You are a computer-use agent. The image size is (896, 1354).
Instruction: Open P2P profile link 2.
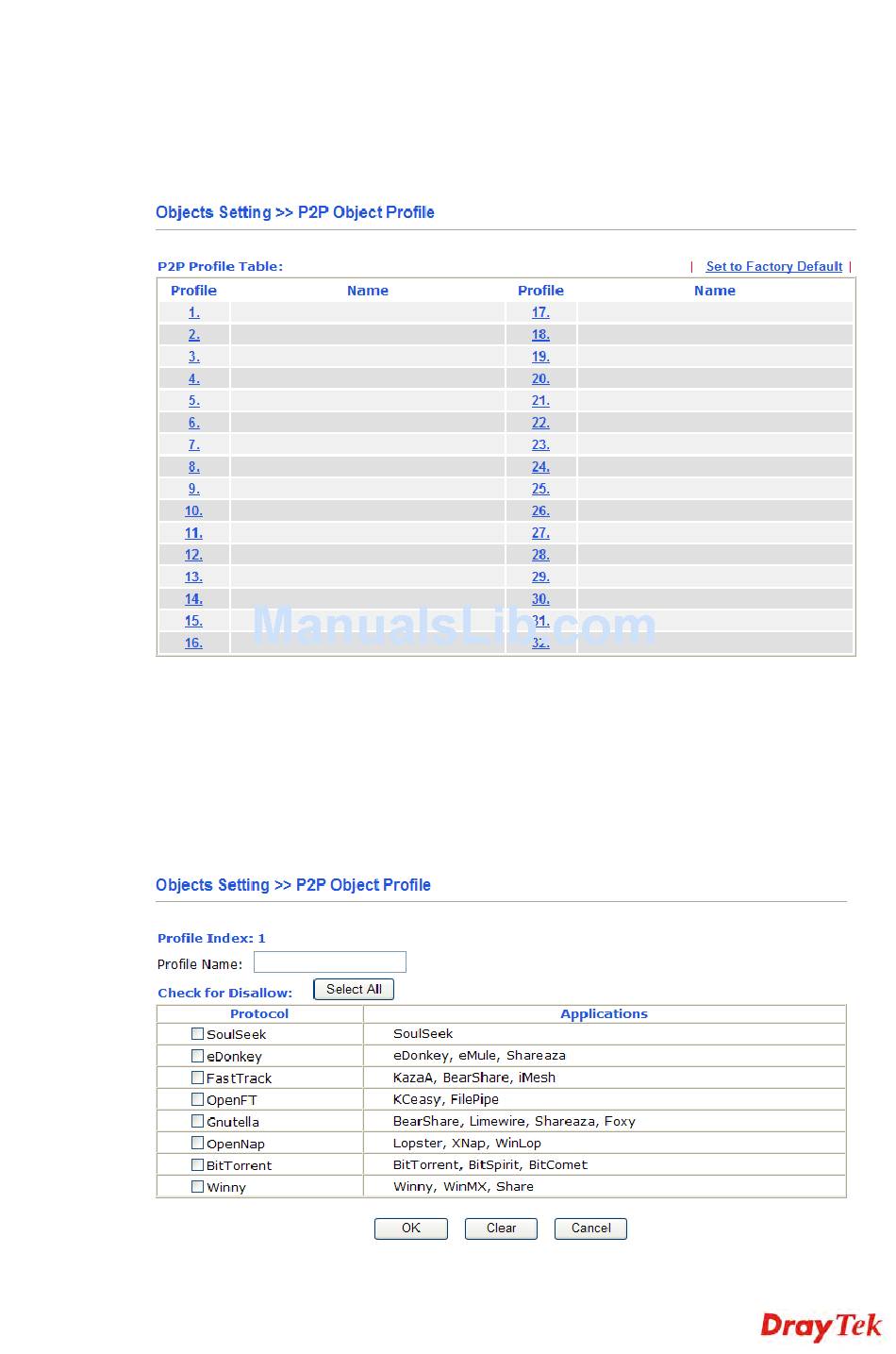[193, 335]
